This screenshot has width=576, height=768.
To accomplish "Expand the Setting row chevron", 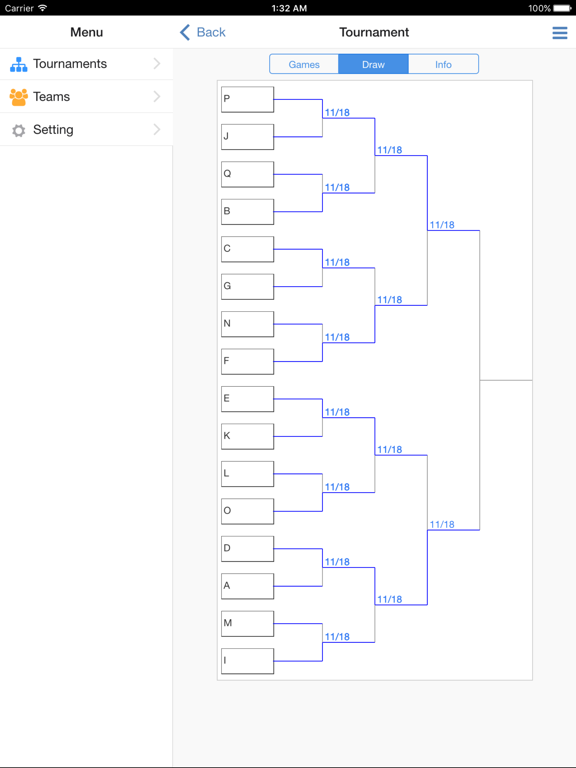I will tap(157, 129).
